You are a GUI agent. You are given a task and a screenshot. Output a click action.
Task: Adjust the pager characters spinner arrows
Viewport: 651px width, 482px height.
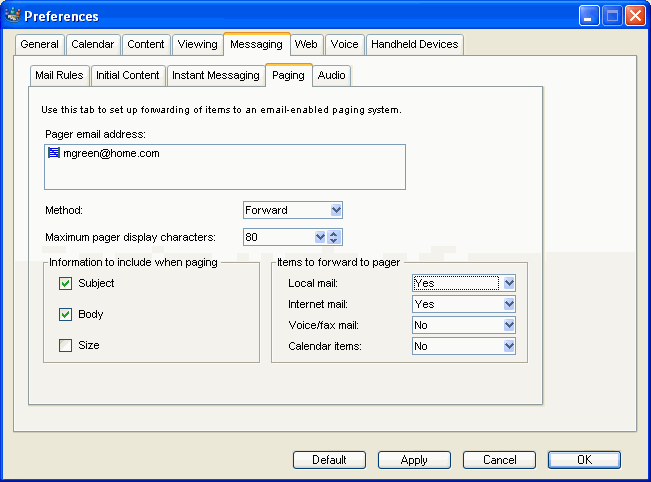pyautogui.click(x=334, y=237)
